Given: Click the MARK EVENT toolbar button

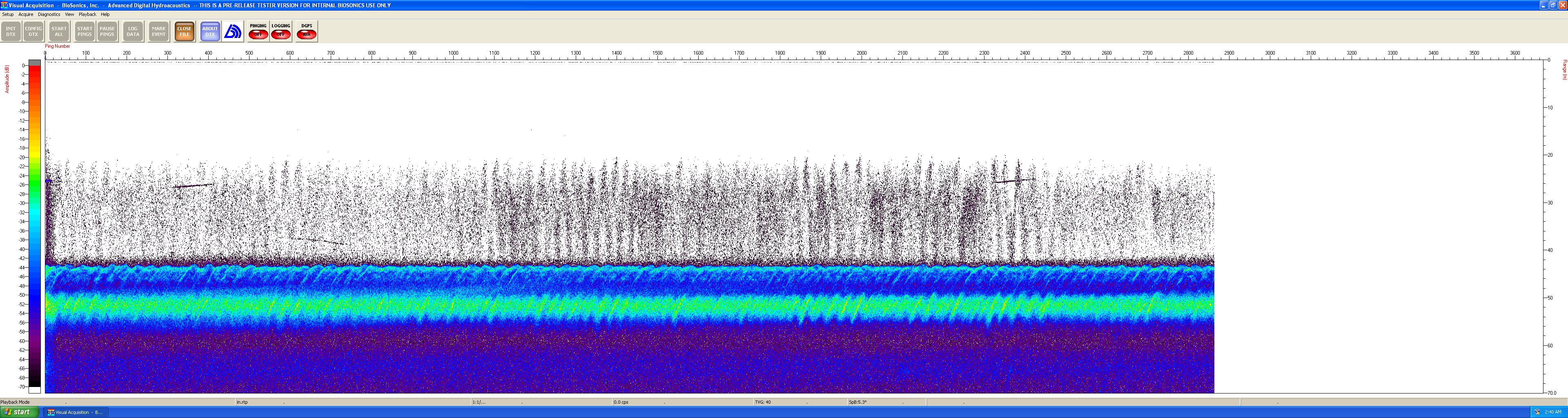Looking at the screenshot, I should coord(159,32).
